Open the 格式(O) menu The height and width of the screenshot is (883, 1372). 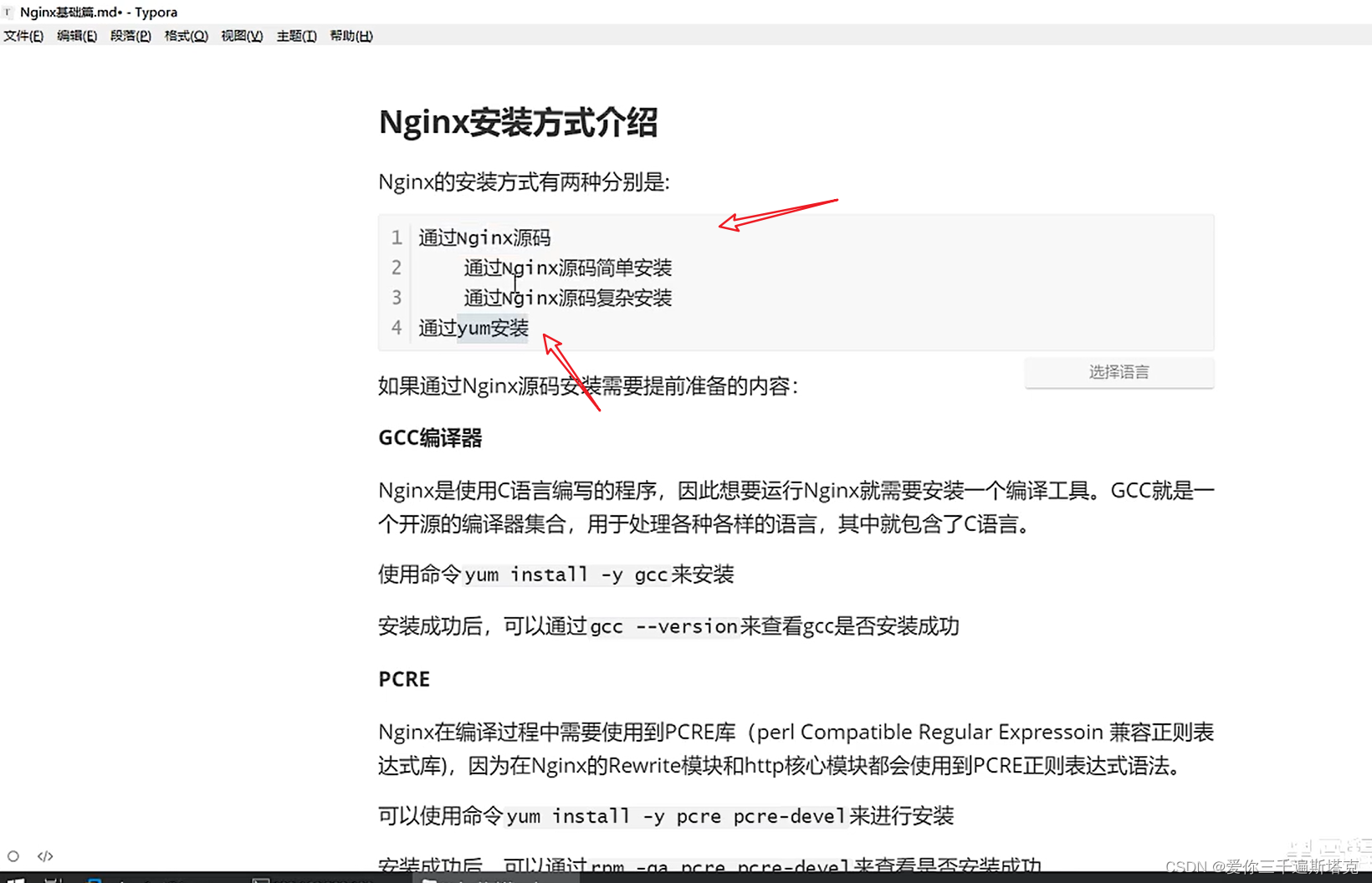(x=186, y=36)
